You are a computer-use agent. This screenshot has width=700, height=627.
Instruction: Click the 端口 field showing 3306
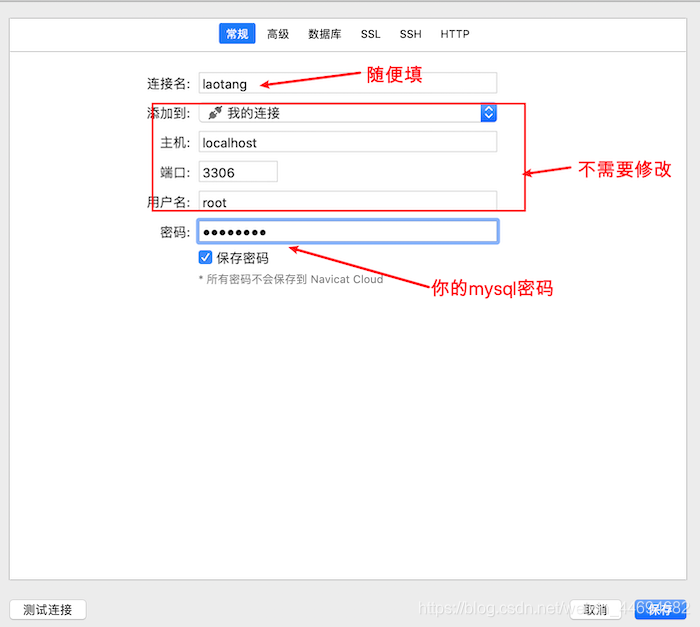point(238,172)
